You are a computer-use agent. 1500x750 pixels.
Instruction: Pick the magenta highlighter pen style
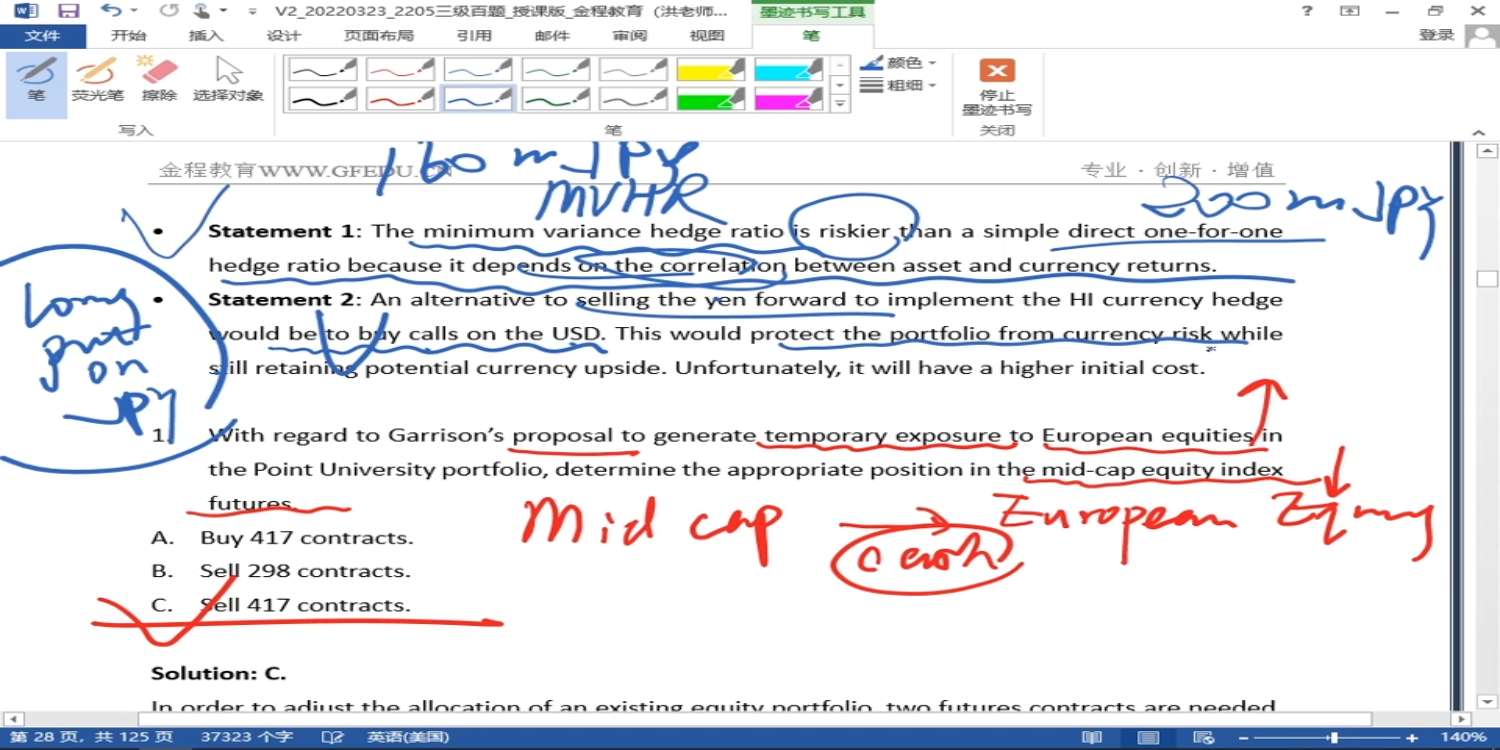click(788, 99)
